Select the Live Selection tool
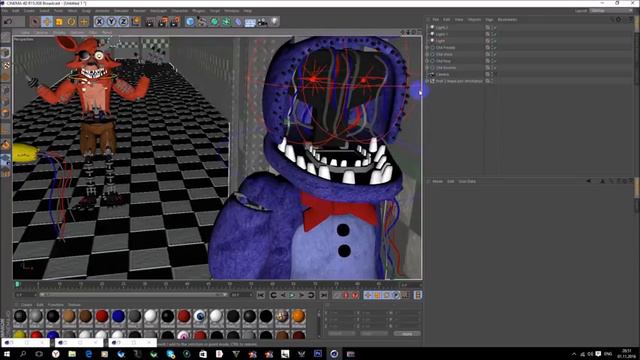 (x=35, y=21)
